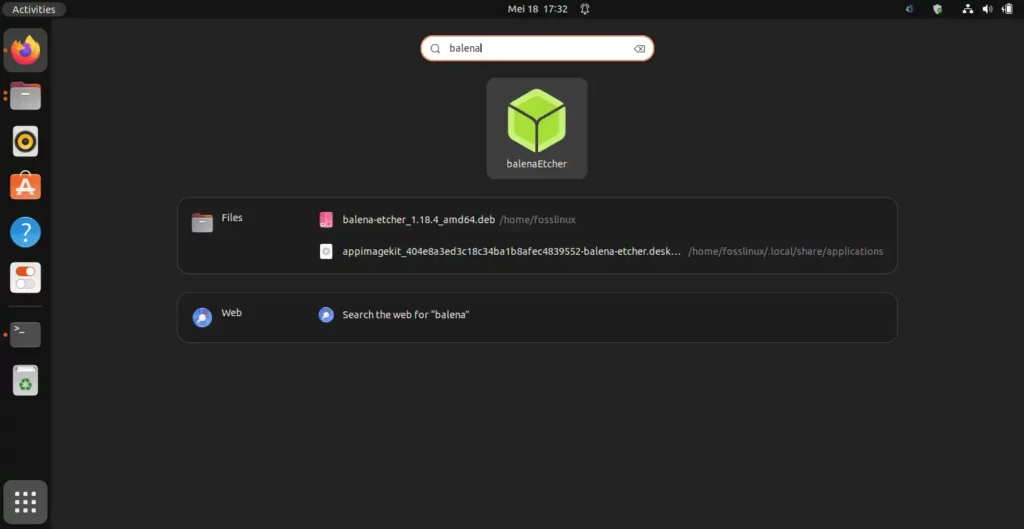Open the notification bell in top bar

pyautogui.click(x=585, y=9)
